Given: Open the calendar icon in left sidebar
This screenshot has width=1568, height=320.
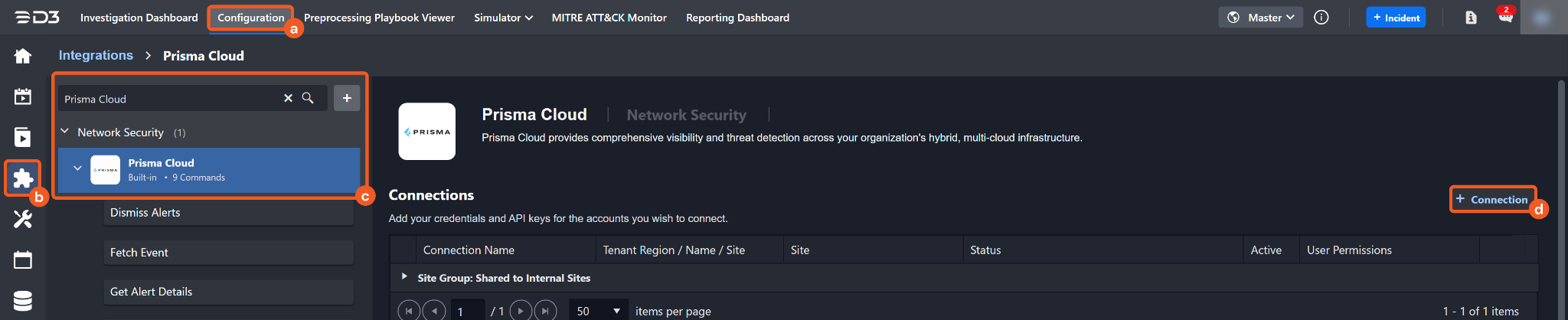Looking at the screenshot, I should (x=23, y=260).
